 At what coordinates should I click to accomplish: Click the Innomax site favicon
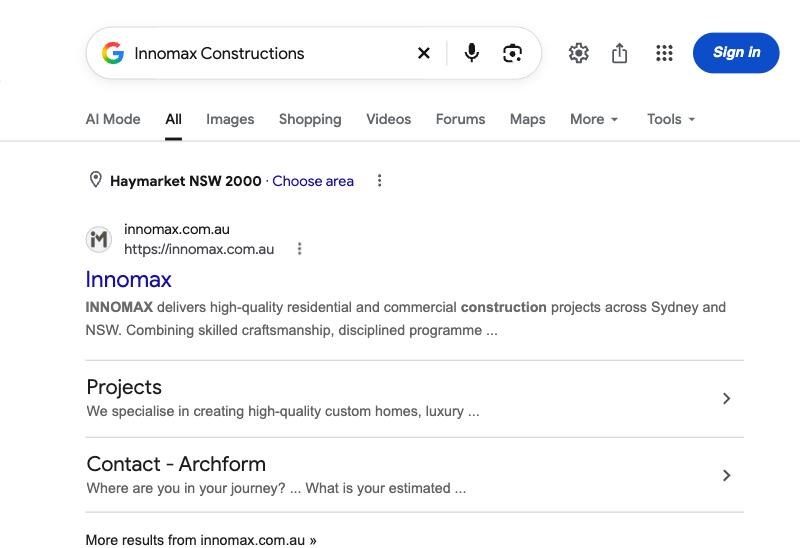98,239
